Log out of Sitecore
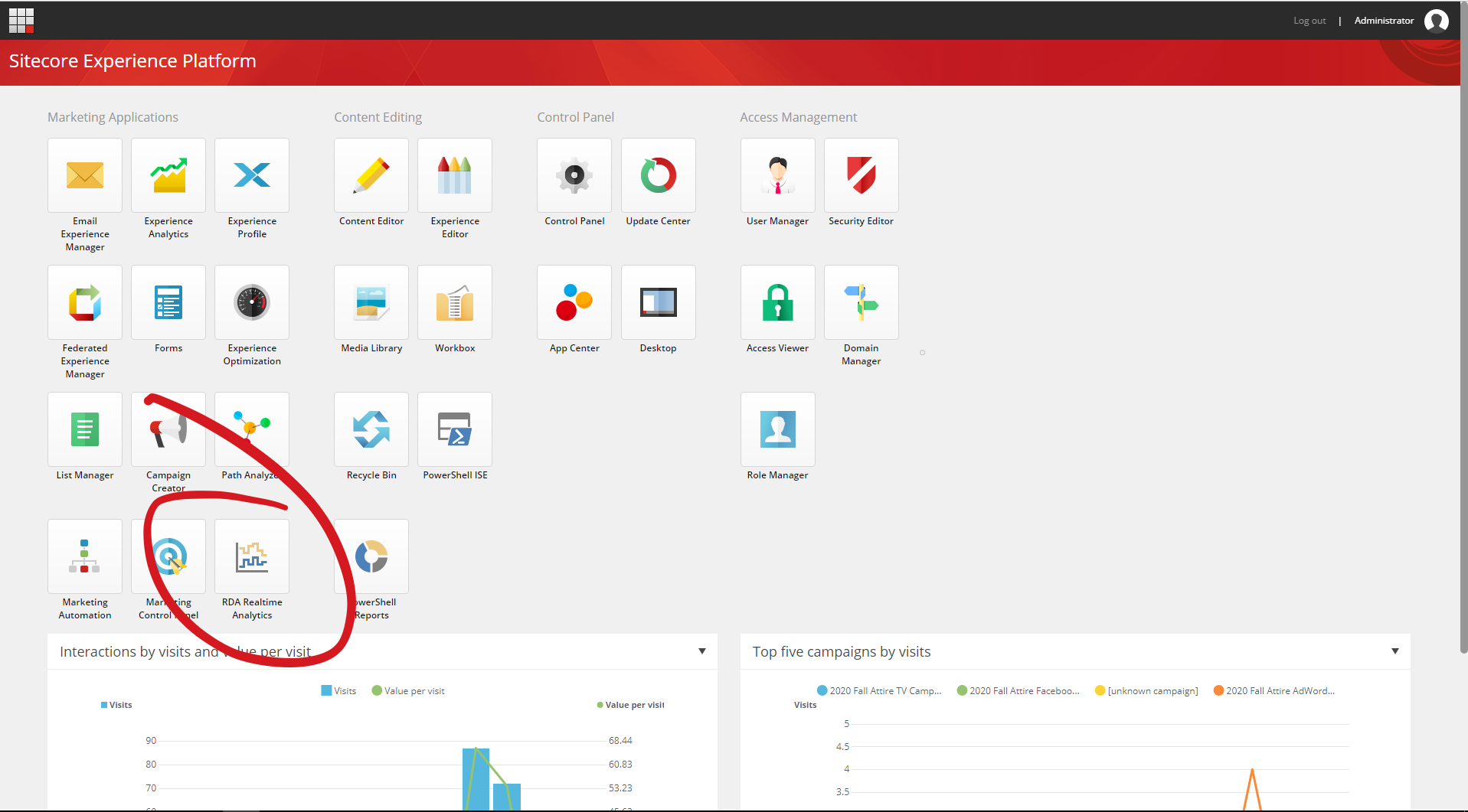The width and height of the screenshot is (1468, 812). tap(1309, 21)
